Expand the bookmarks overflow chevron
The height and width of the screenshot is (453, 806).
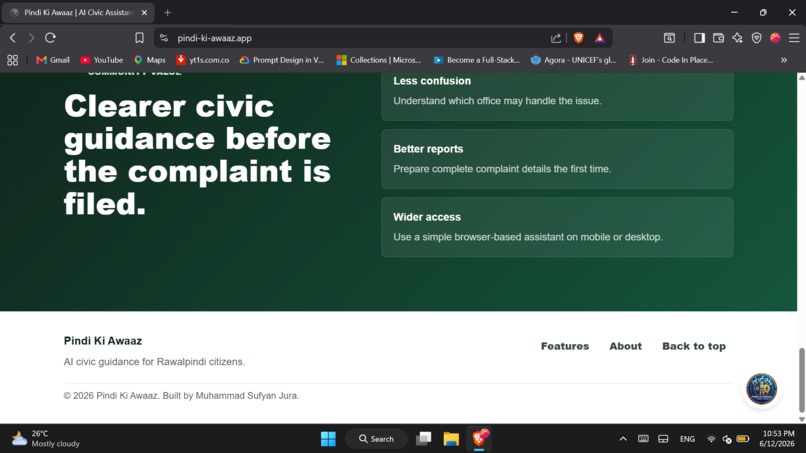784,60
